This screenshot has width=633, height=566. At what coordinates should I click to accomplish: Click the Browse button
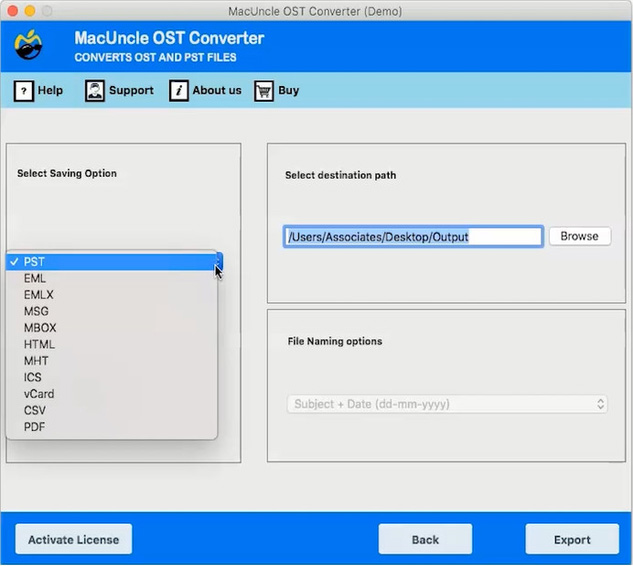[x=580, y=236]
